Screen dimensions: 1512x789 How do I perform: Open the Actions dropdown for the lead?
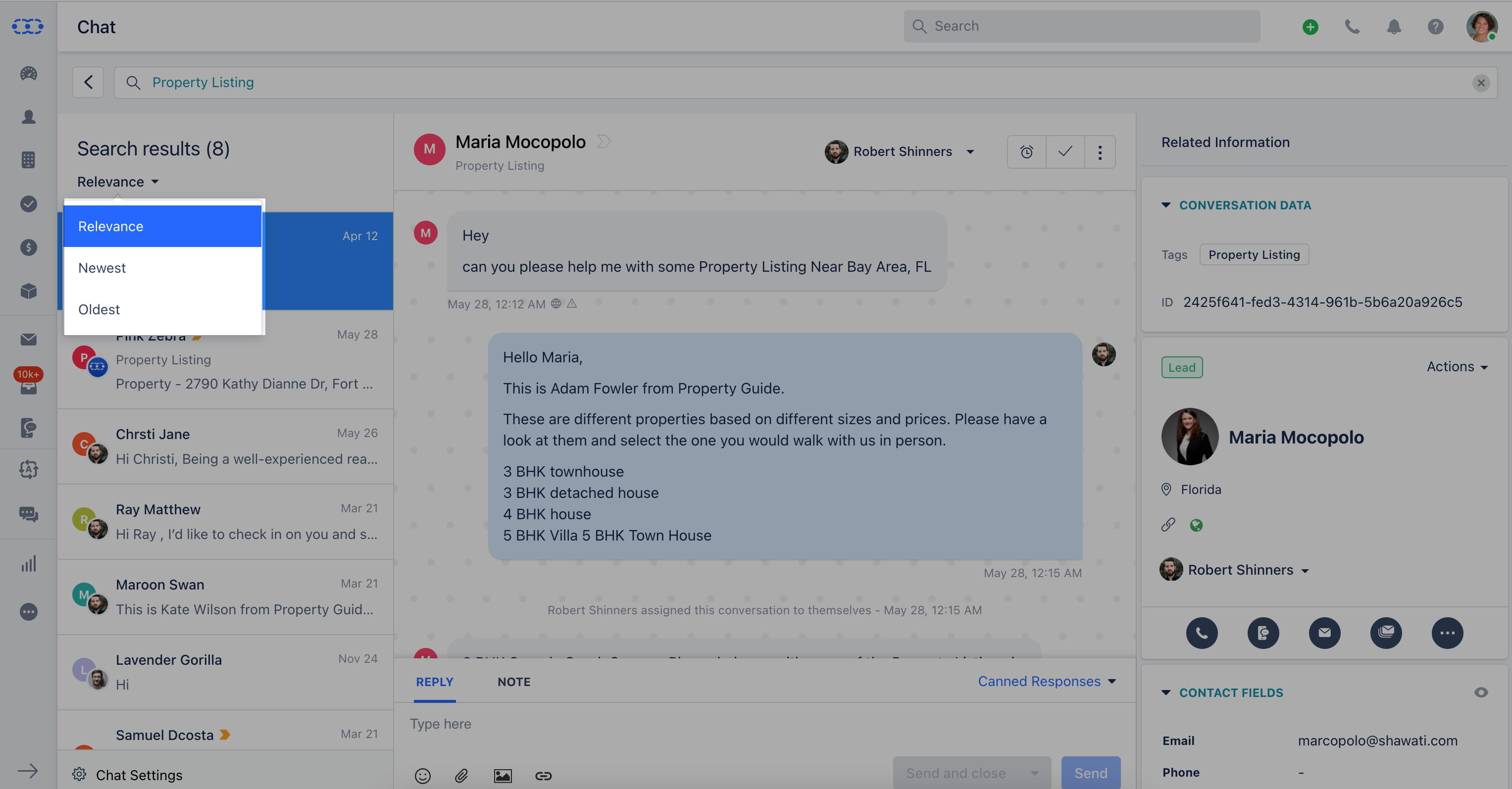click(1458, 367)
